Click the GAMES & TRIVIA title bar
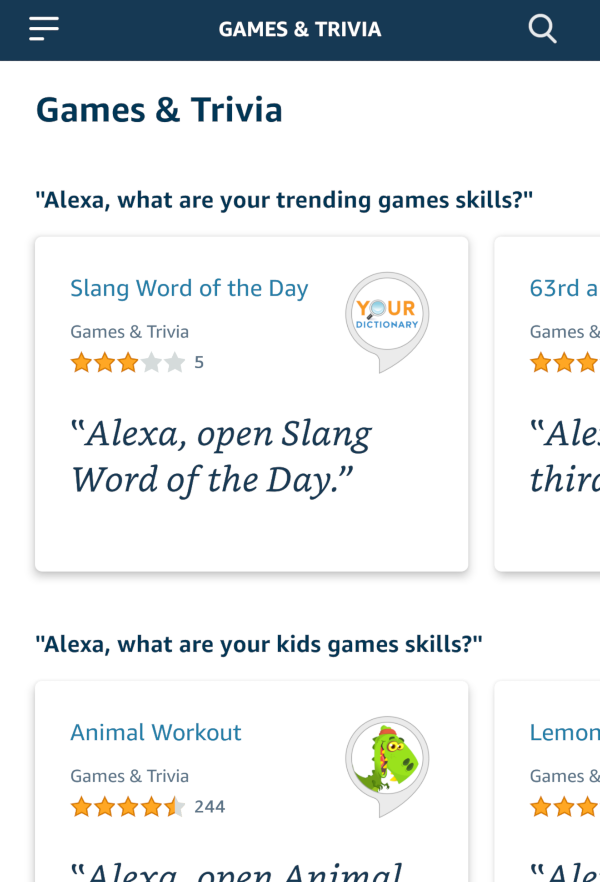Image resolution: width=600 pixels, height=882 pixels. tap(300, 28)
